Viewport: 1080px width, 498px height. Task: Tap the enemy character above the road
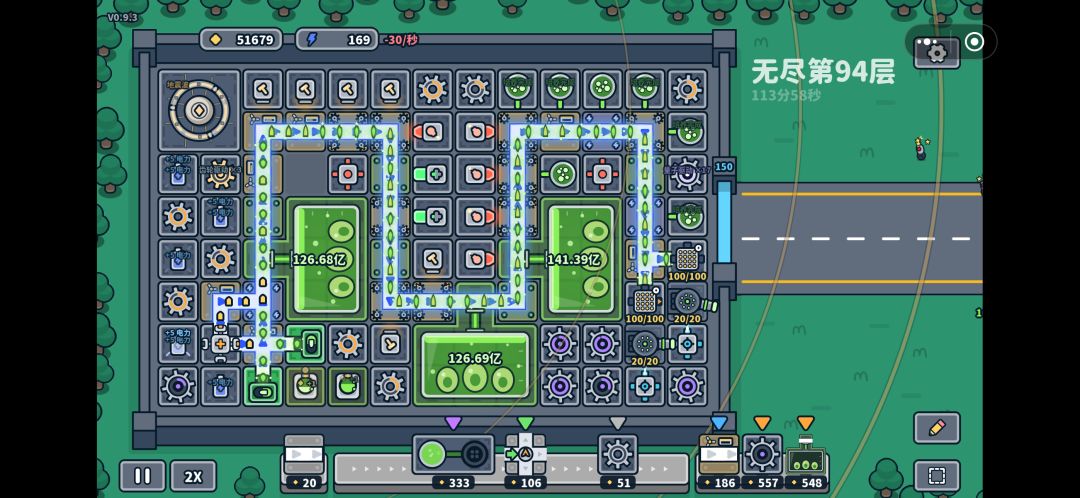[921, 148]
